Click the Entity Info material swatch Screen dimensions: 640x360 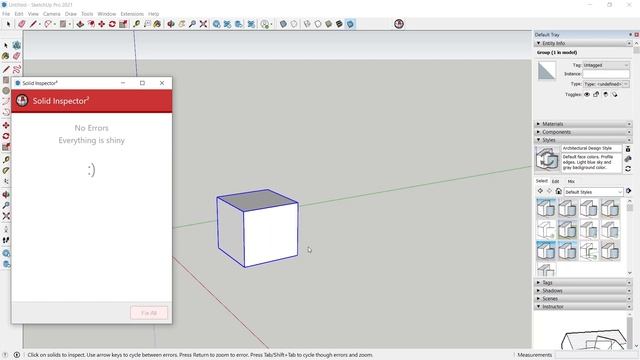tap(547, 71)
